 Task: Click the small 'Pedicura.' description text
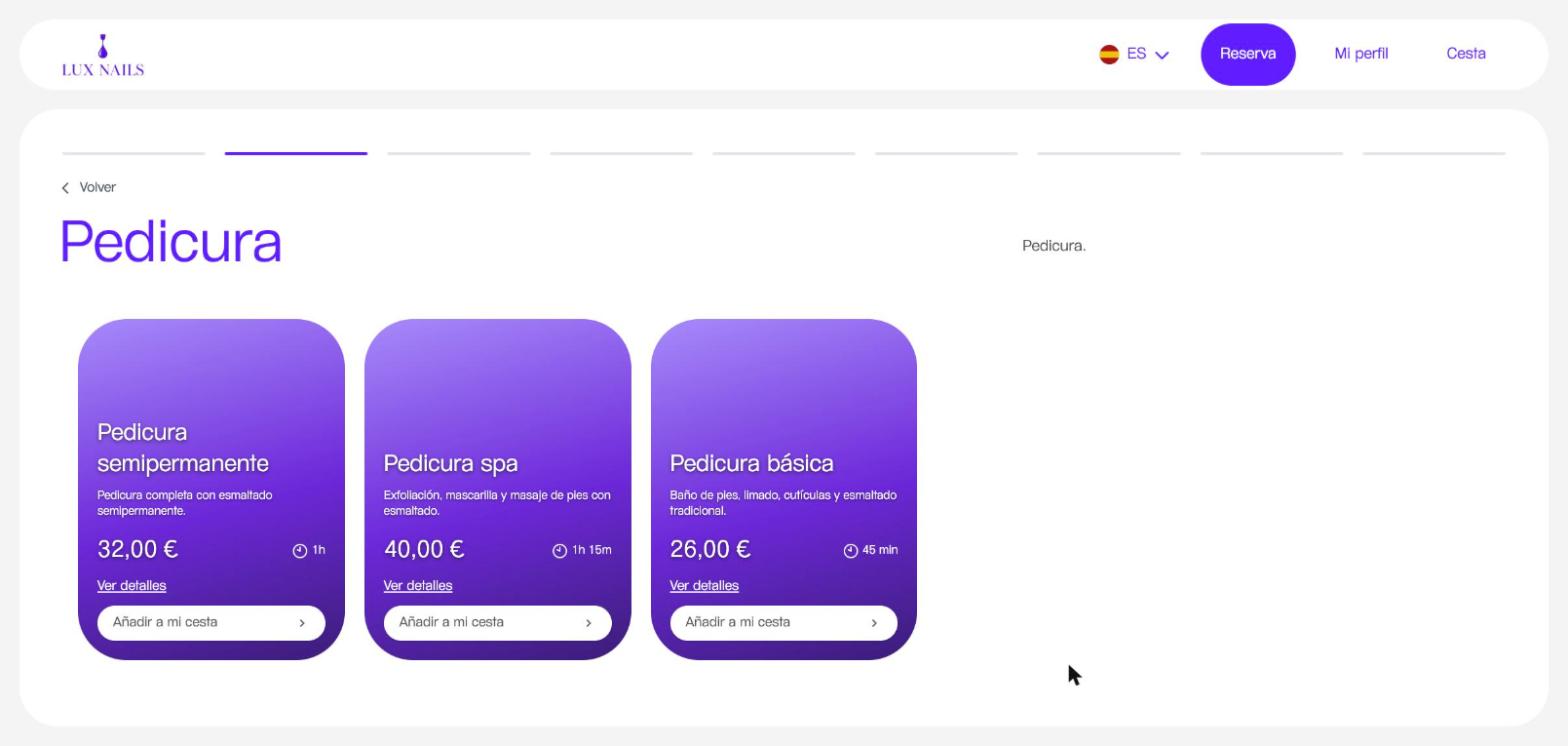(x=1054, y=245)
